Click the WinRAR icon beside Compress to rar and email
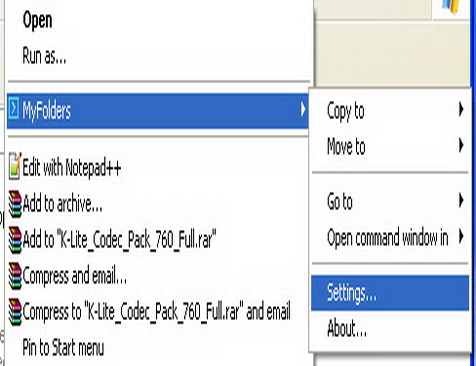 [15, 312]
